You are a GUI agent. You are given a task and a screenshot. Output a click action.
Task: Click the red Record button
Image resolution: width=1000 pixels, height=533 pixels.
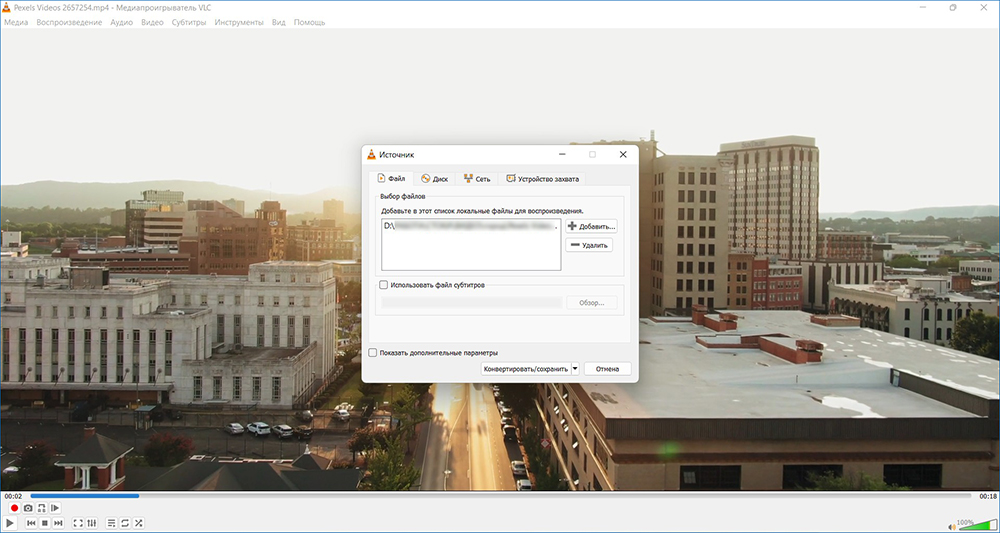tap(13, 508)
